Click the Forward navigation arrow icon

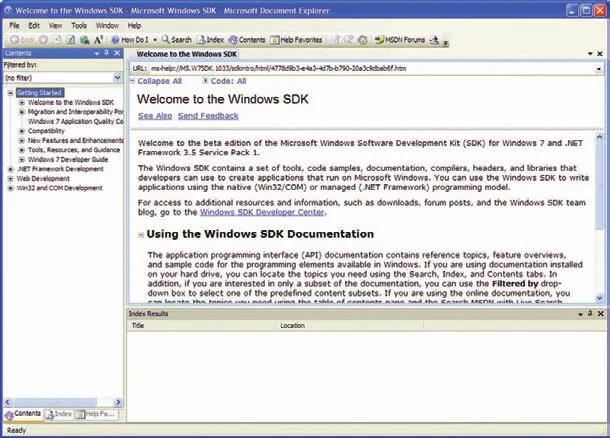(44, 40)
